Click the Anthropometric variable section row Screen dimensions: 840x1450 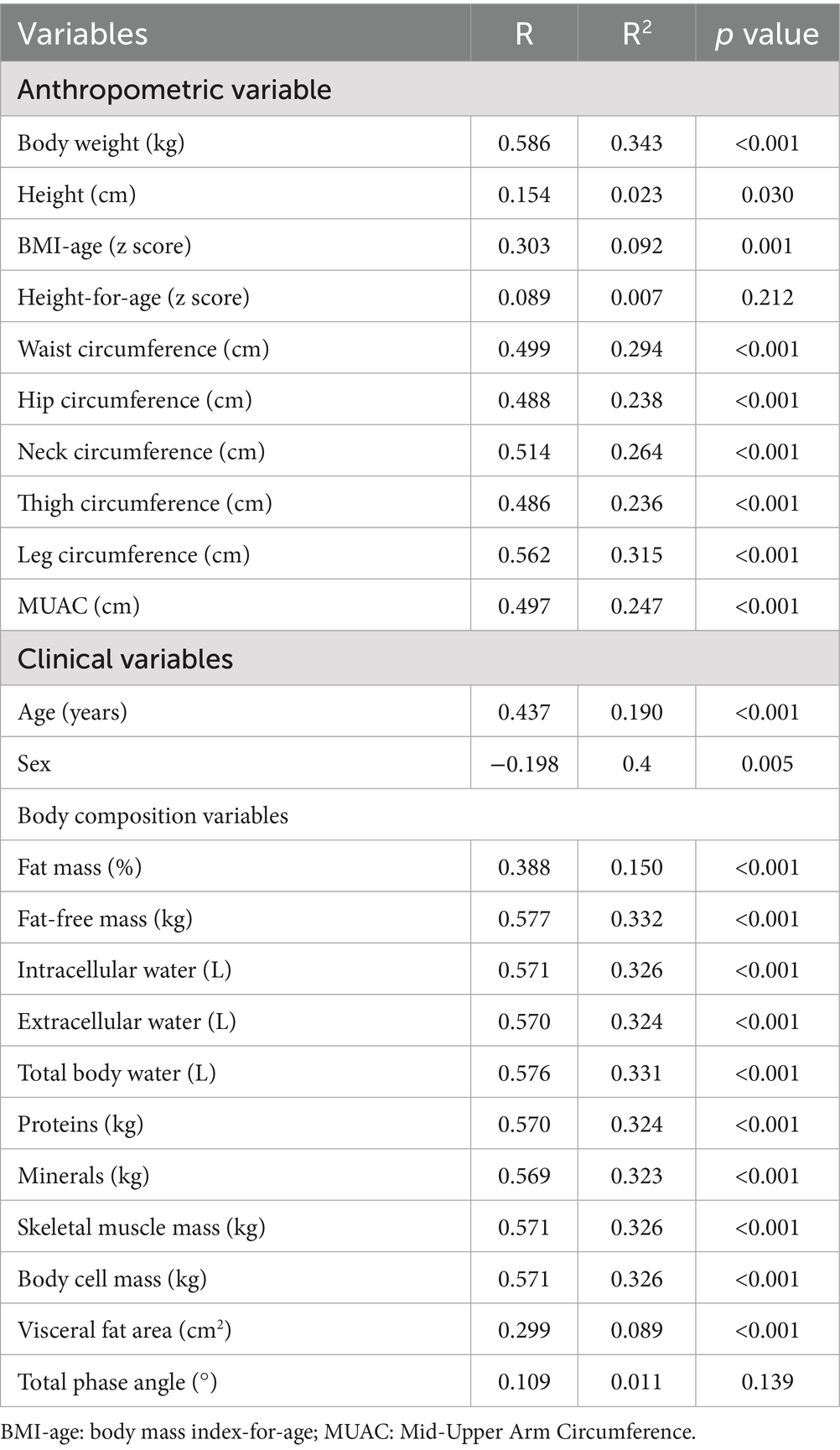pos(420,89)
